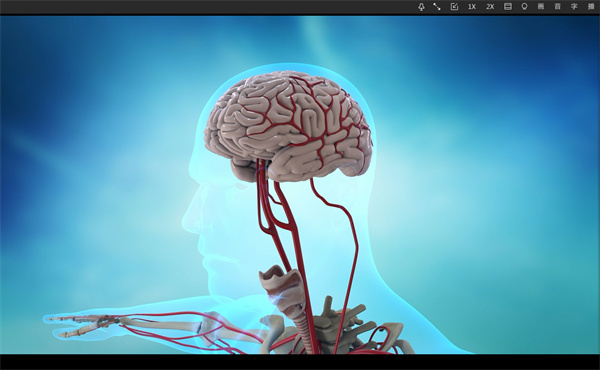Viewport: 600px width, 370px height.
Task: Click the square-with-arrow mini window icon
Action: click(454, 7)
